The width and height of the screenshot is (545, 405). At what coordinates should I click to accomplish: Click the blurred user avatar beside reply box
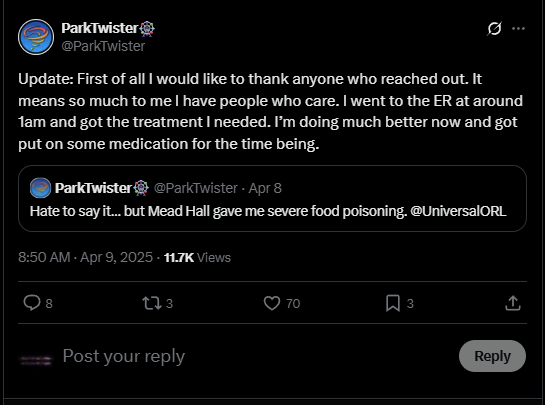tap(36, 360)
